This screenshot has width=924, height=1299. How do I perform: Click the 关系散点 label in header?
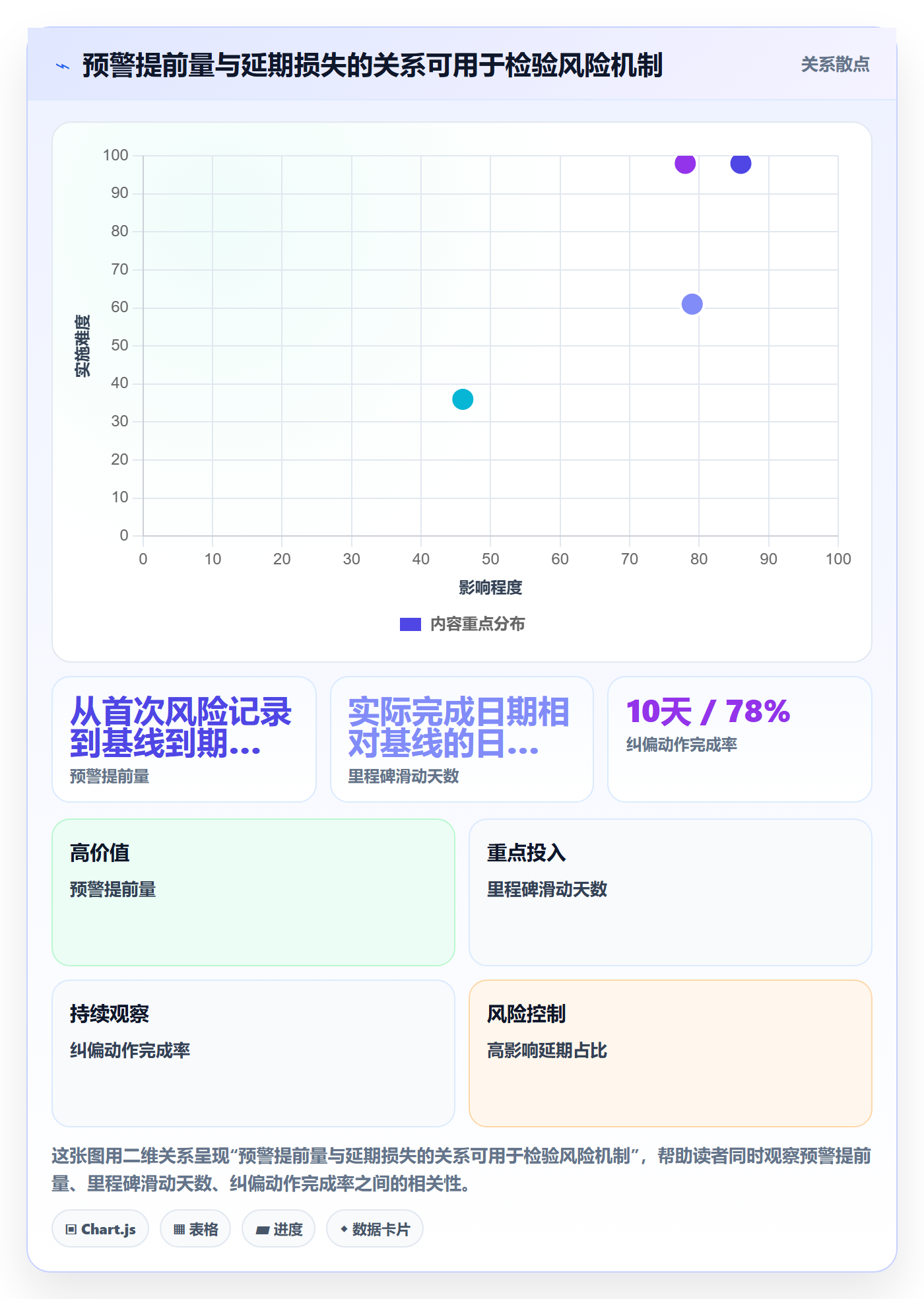click(x=835, y=64)
